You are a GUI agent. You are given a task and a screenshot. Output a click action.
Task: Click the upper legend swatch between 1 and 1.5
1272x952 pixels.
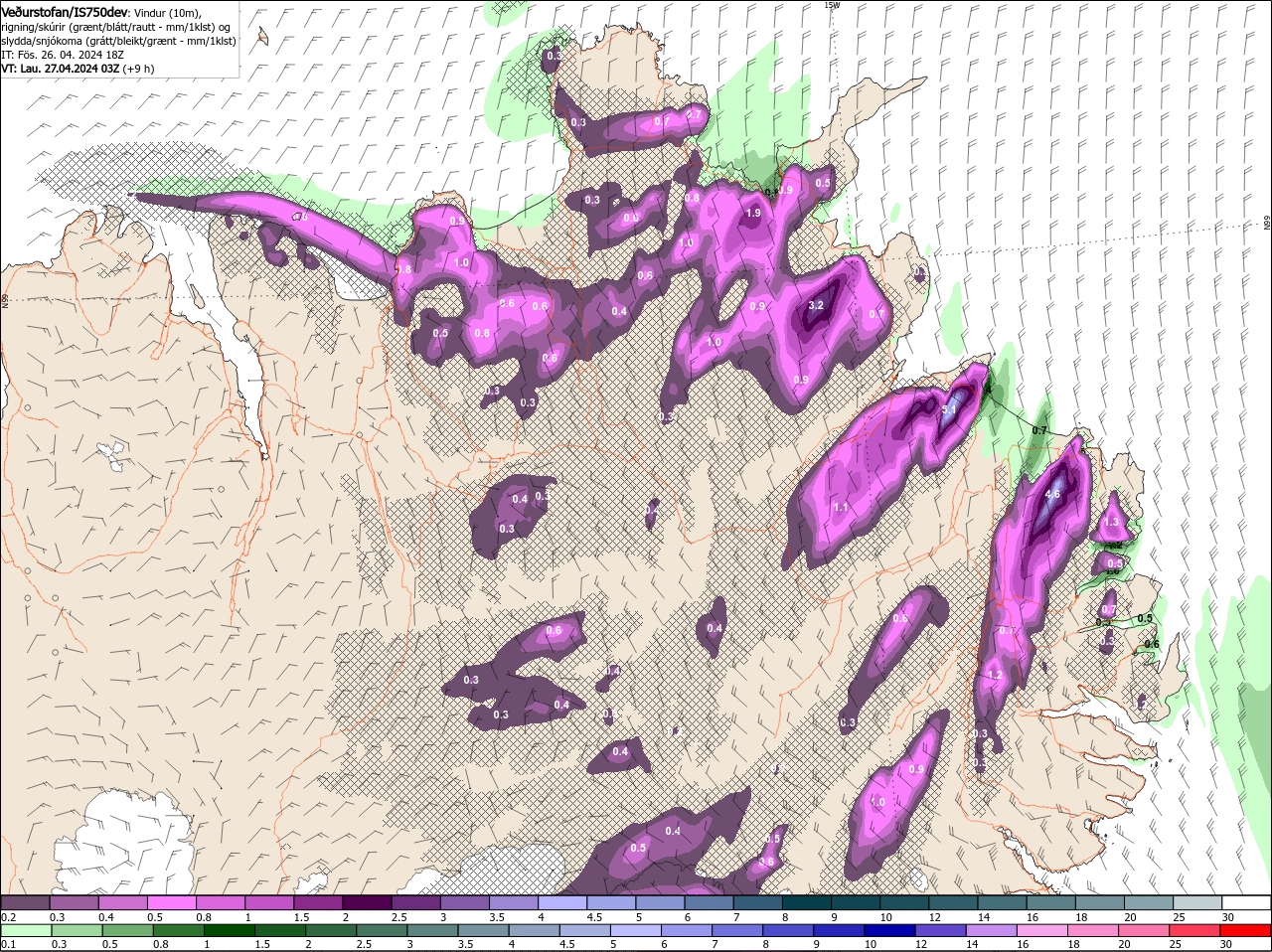pyautogui.click(x=268, y=902)
